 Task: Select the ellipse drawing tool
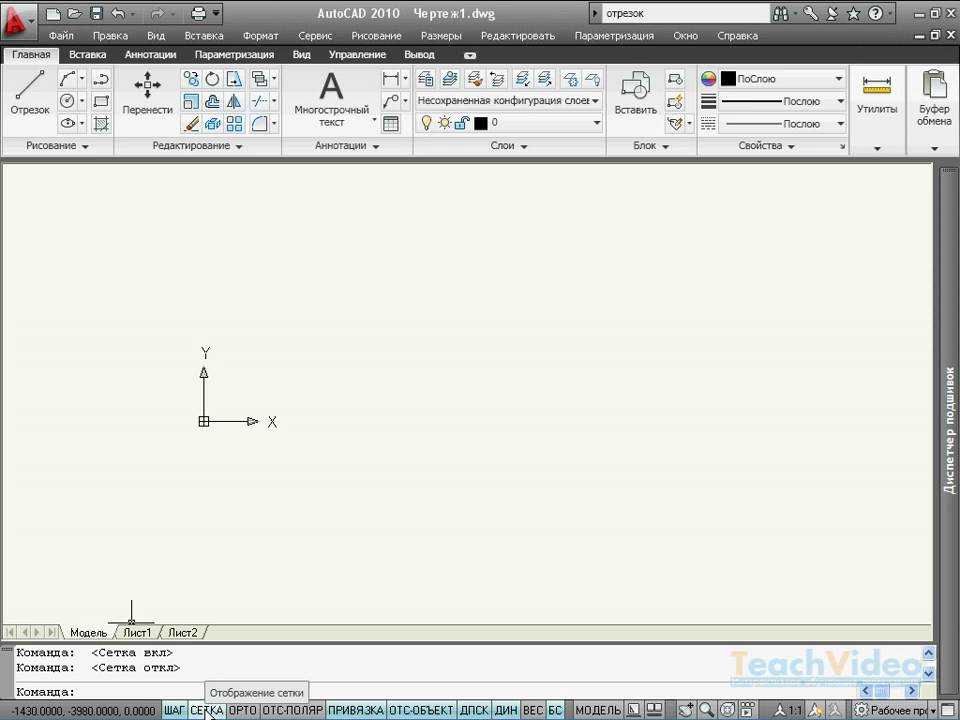(67, 123)
